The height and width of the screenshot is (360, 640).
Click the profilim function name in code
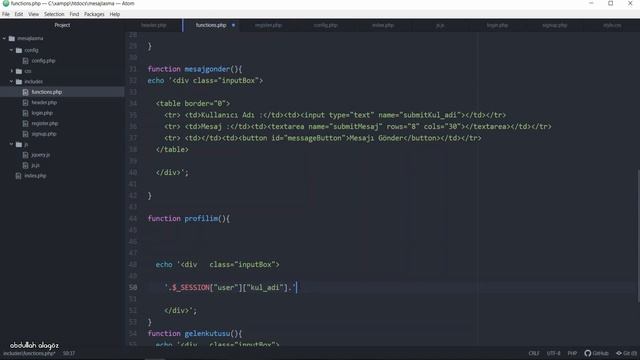(x=201, y=219)
